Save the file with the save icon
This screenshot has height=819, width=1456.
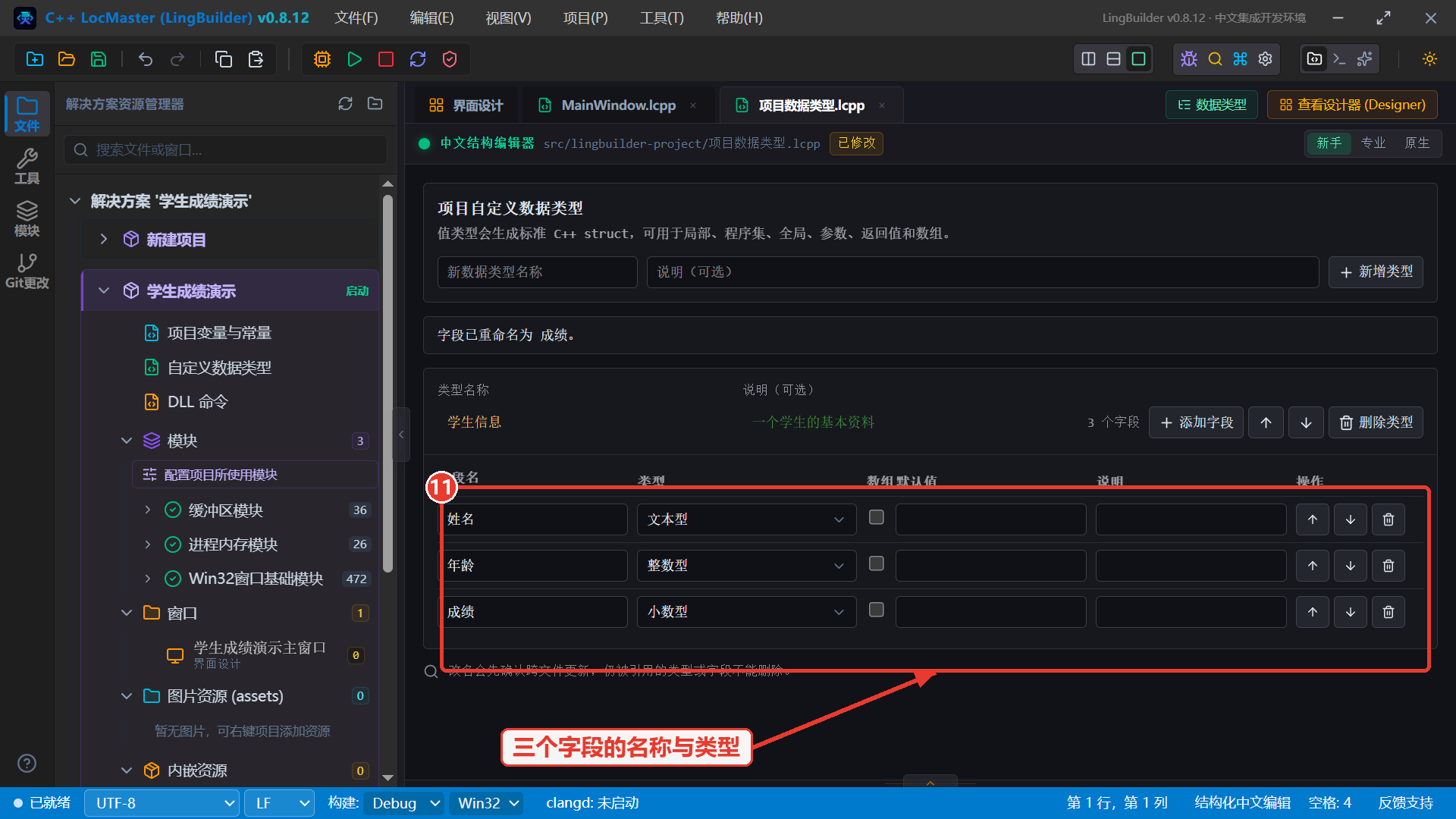(x=99, y=59)
